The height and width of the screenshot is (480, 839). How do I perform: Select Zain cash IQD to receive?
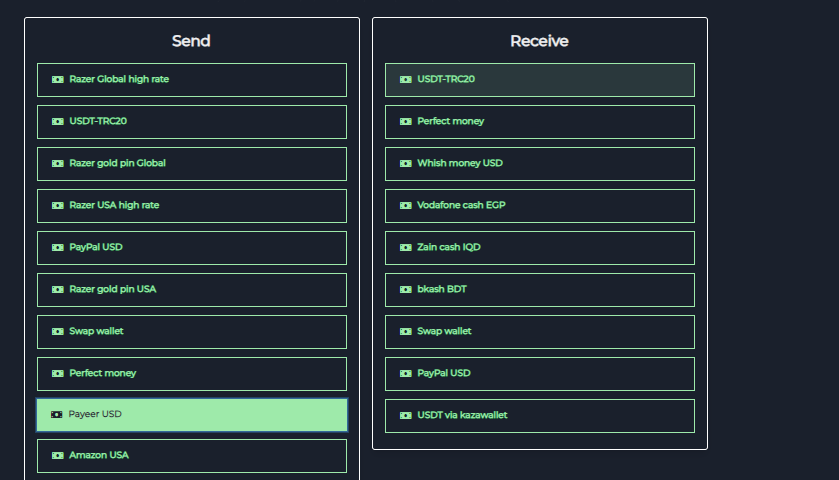540,248
